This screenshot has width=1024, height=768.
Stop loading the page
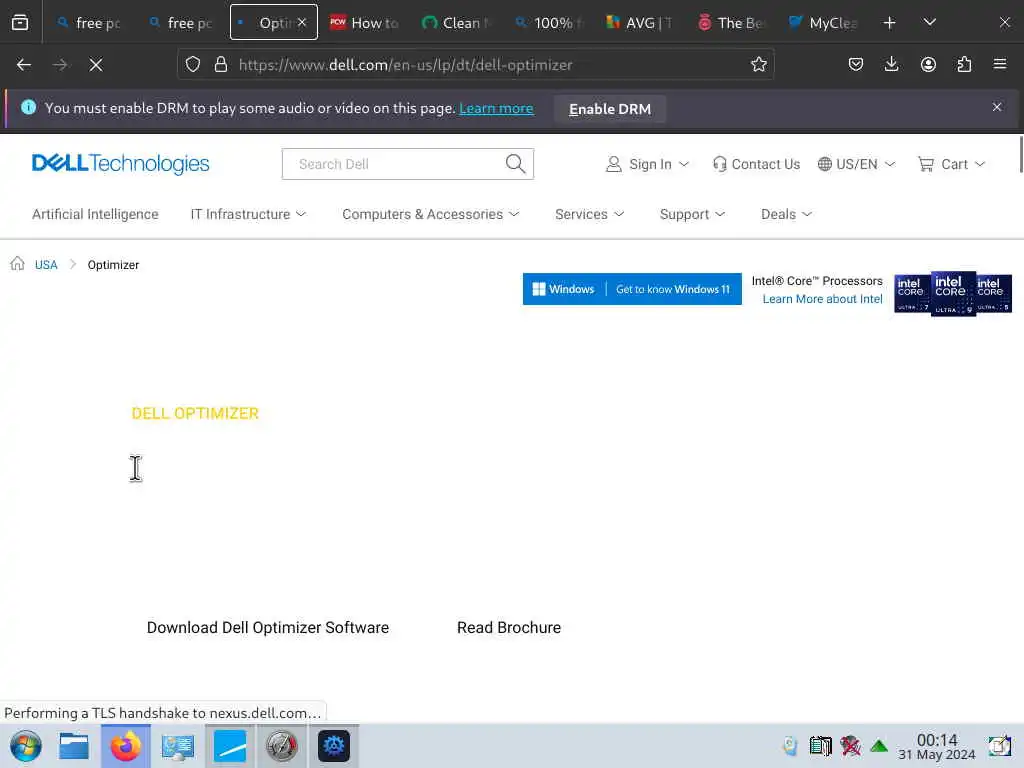(x=96, y=65)
